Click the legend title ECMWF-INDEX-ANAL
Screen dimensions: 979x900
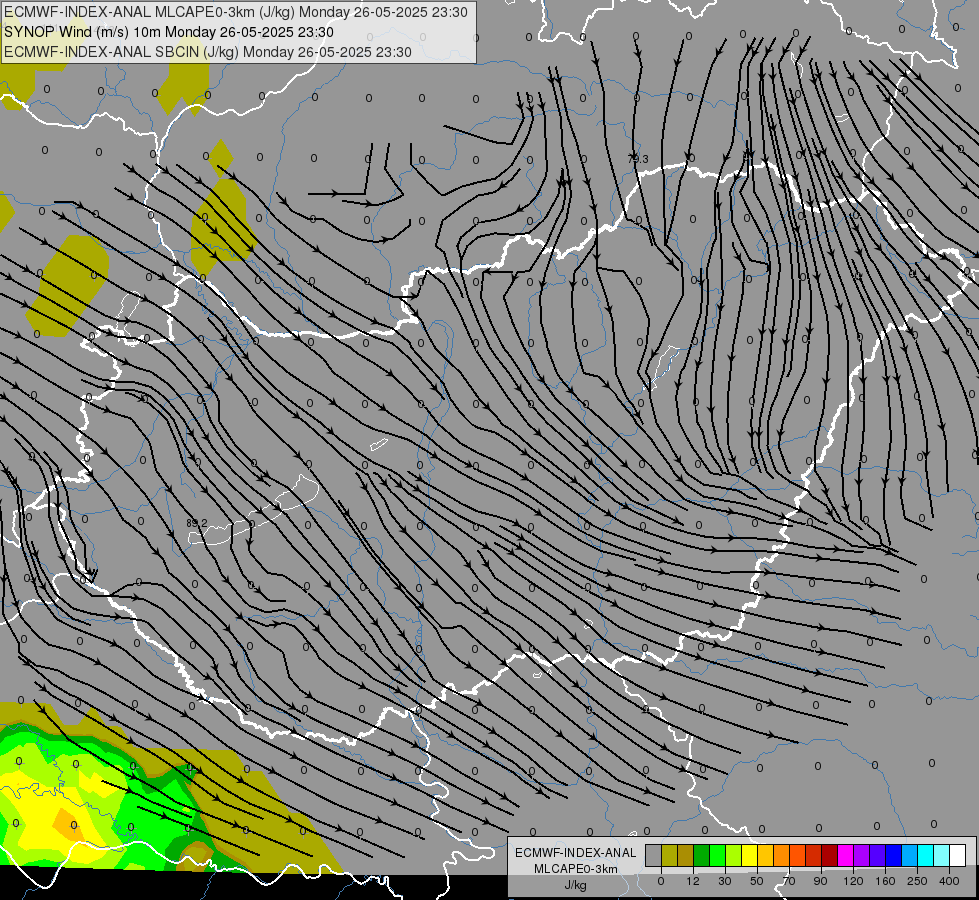[575, 853]
